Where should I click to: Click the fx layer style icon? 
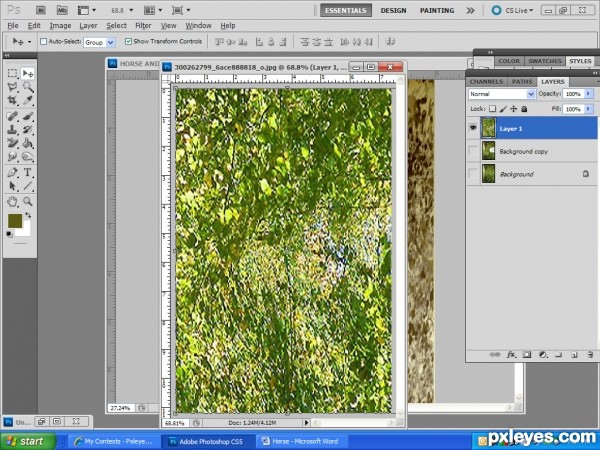tap(511, 355)
